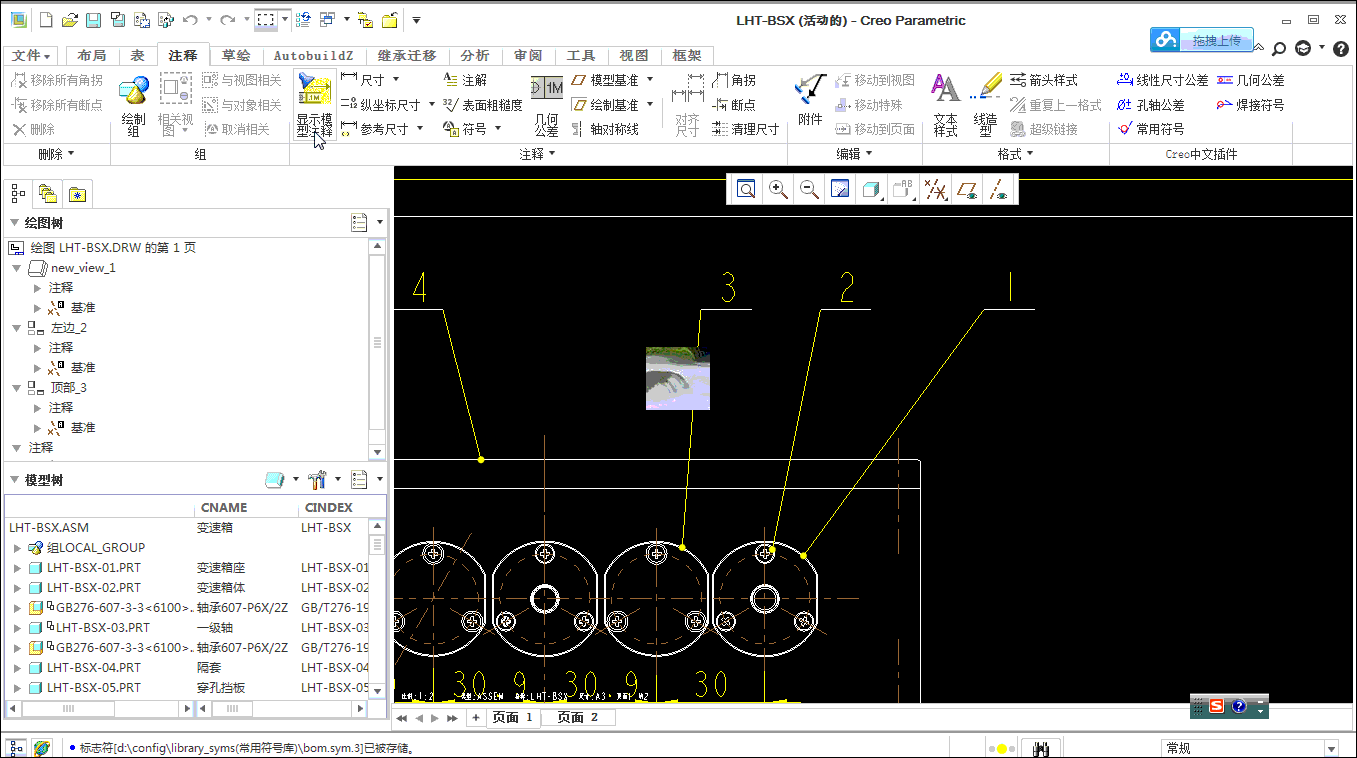Click the Line Style (线造型) pencil icon

click(x=985, y=90)
